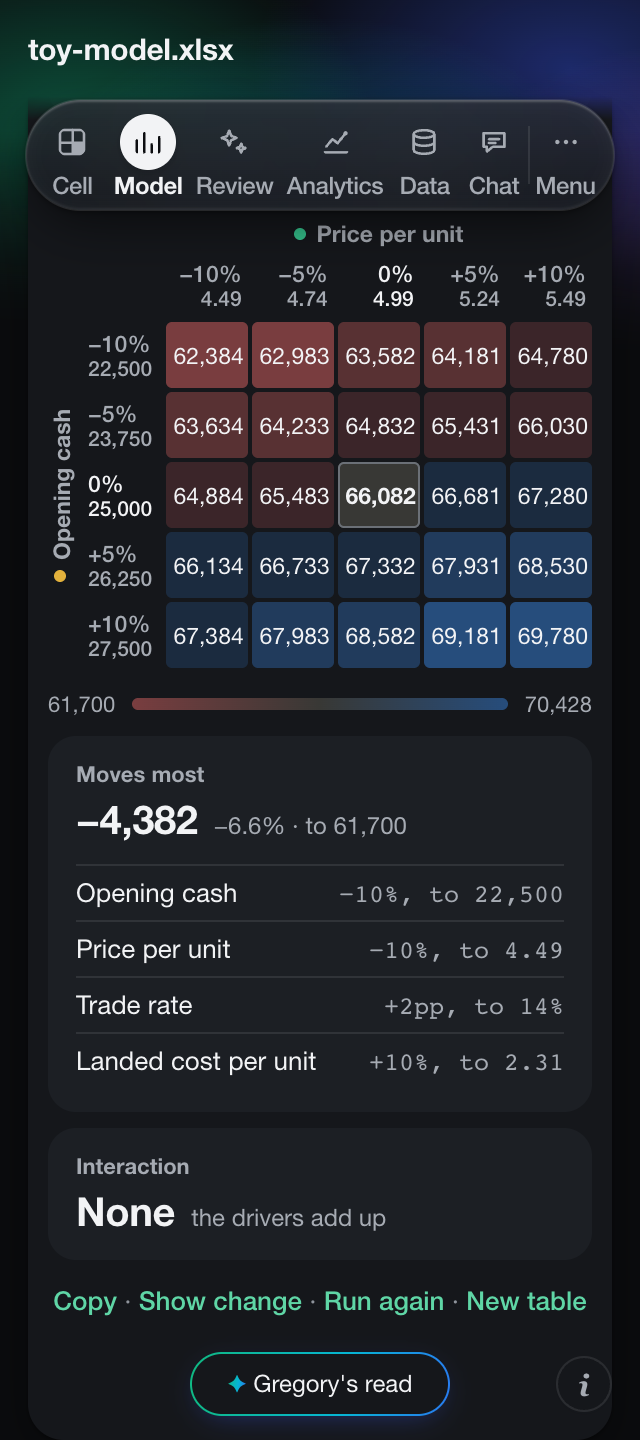This screenshot has height=1440, width=640.
Task: Click cell 65,431
Action: click(466, 425)
